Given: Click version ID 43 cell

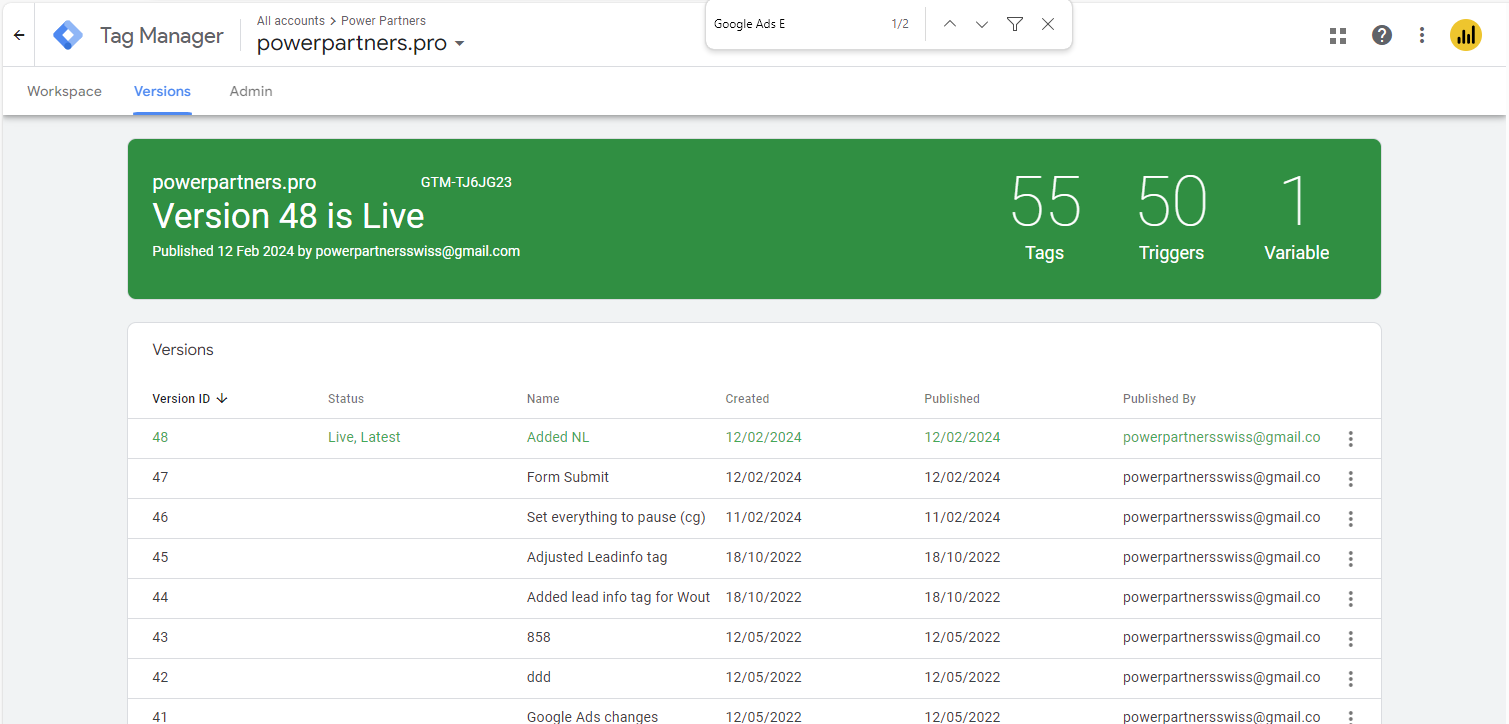Looking at the screenshot, I should coord(160,637).
